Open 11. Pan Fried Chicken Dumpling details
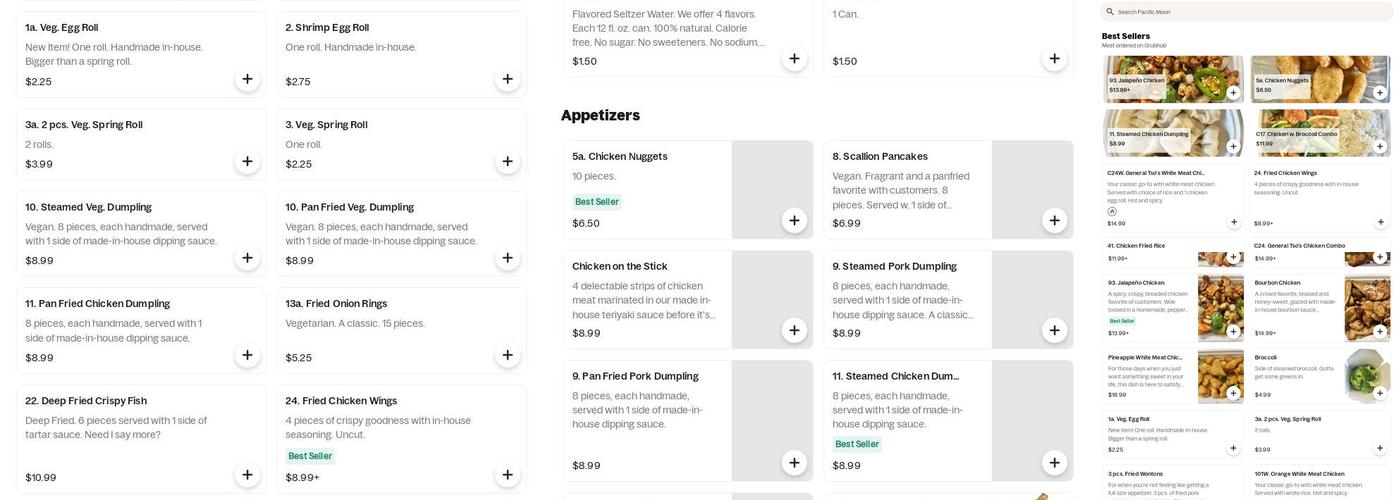 tap(97, 304)
